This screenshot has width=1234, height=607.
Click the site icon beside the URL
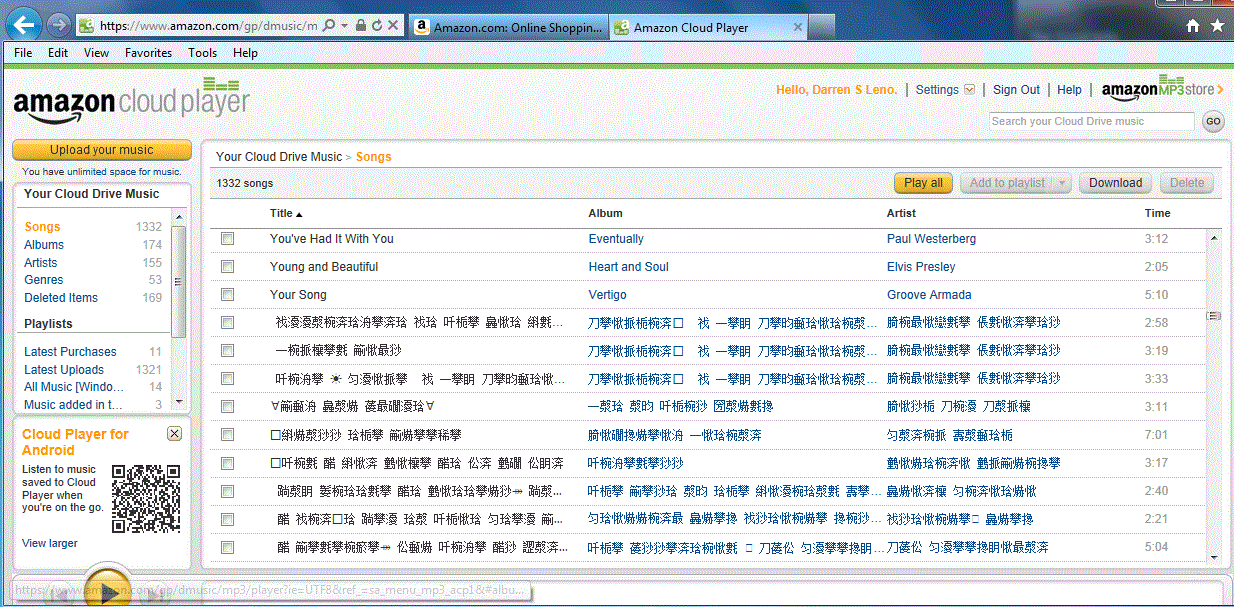[87, 26]
